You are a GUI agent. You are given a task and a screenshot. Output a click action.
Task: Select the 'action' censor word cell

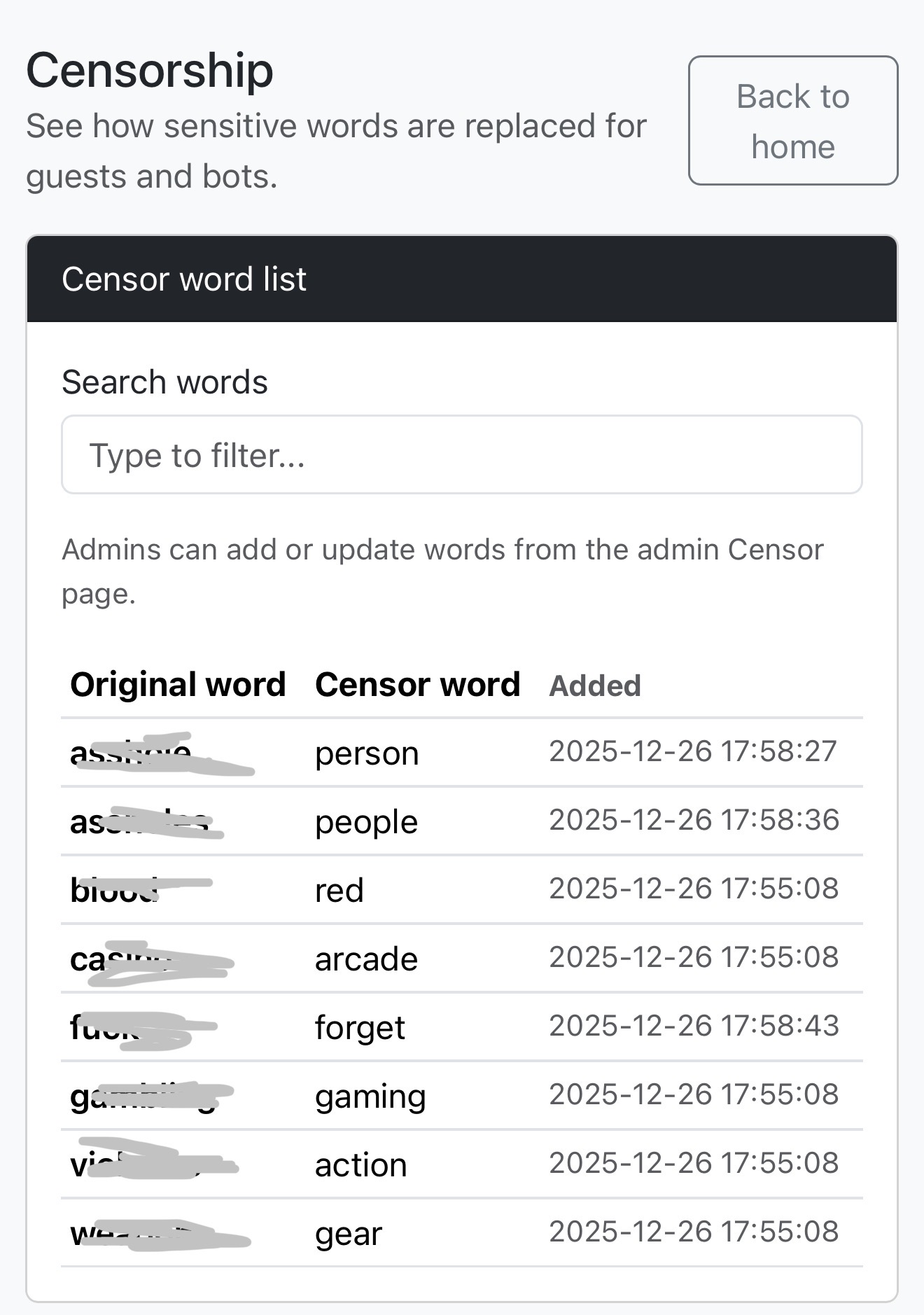pyautogui.click(x=360, y=1165)
